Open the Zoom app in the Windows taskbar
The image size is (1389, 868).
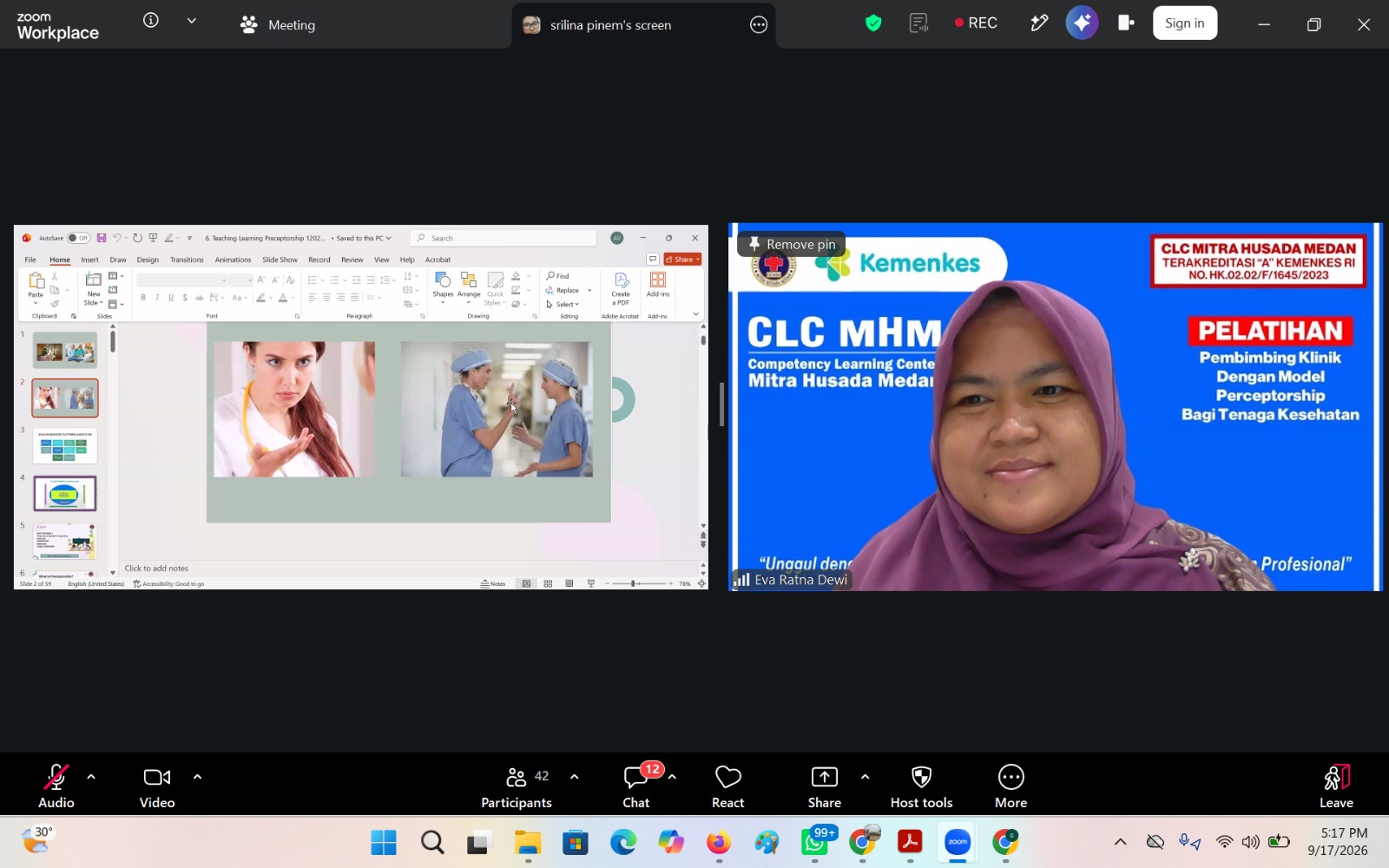click(958, 842)
